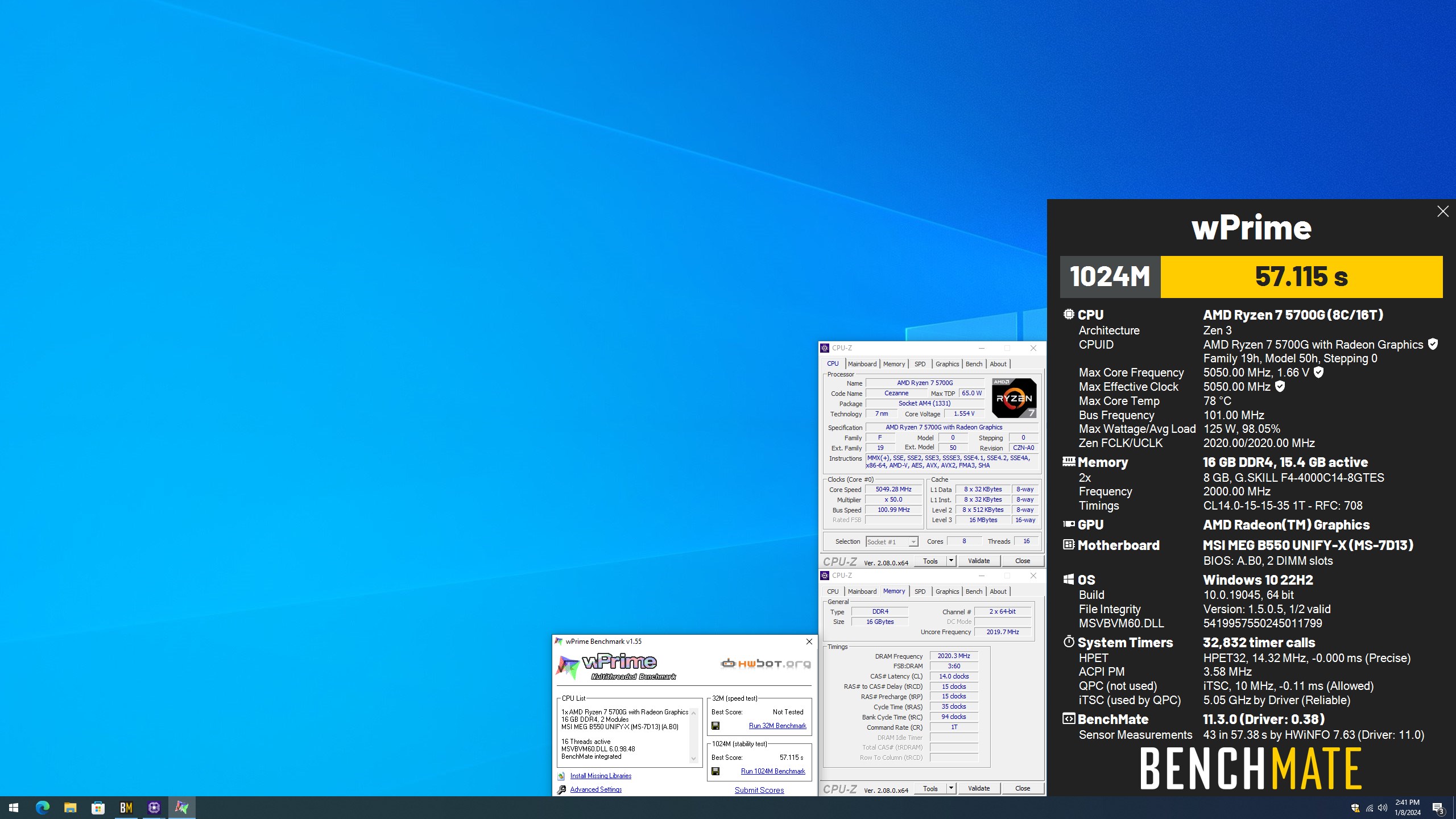This screenshot has width=1456, height=819.
Task: Click Install Missing Libraries icon
Action: coord(561,776)
